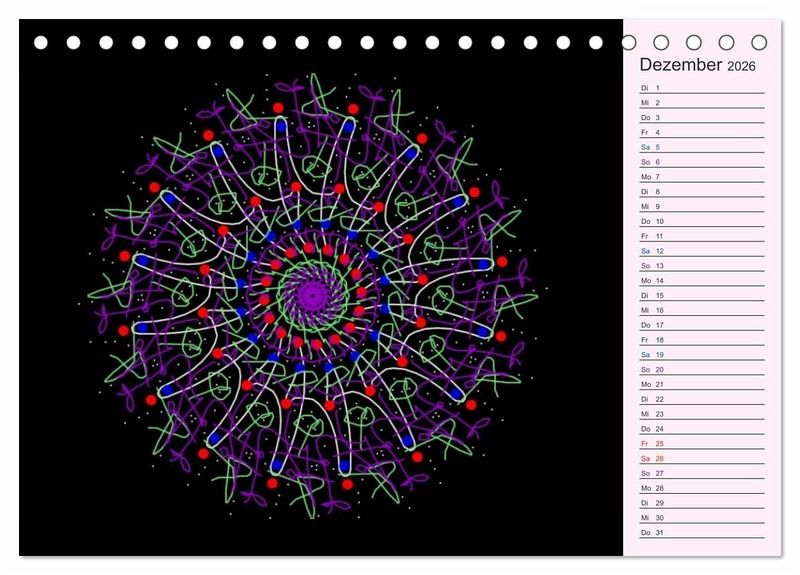The image size is (800, 575).
Task: Click the Fr 11 date line
Action: 702,236
